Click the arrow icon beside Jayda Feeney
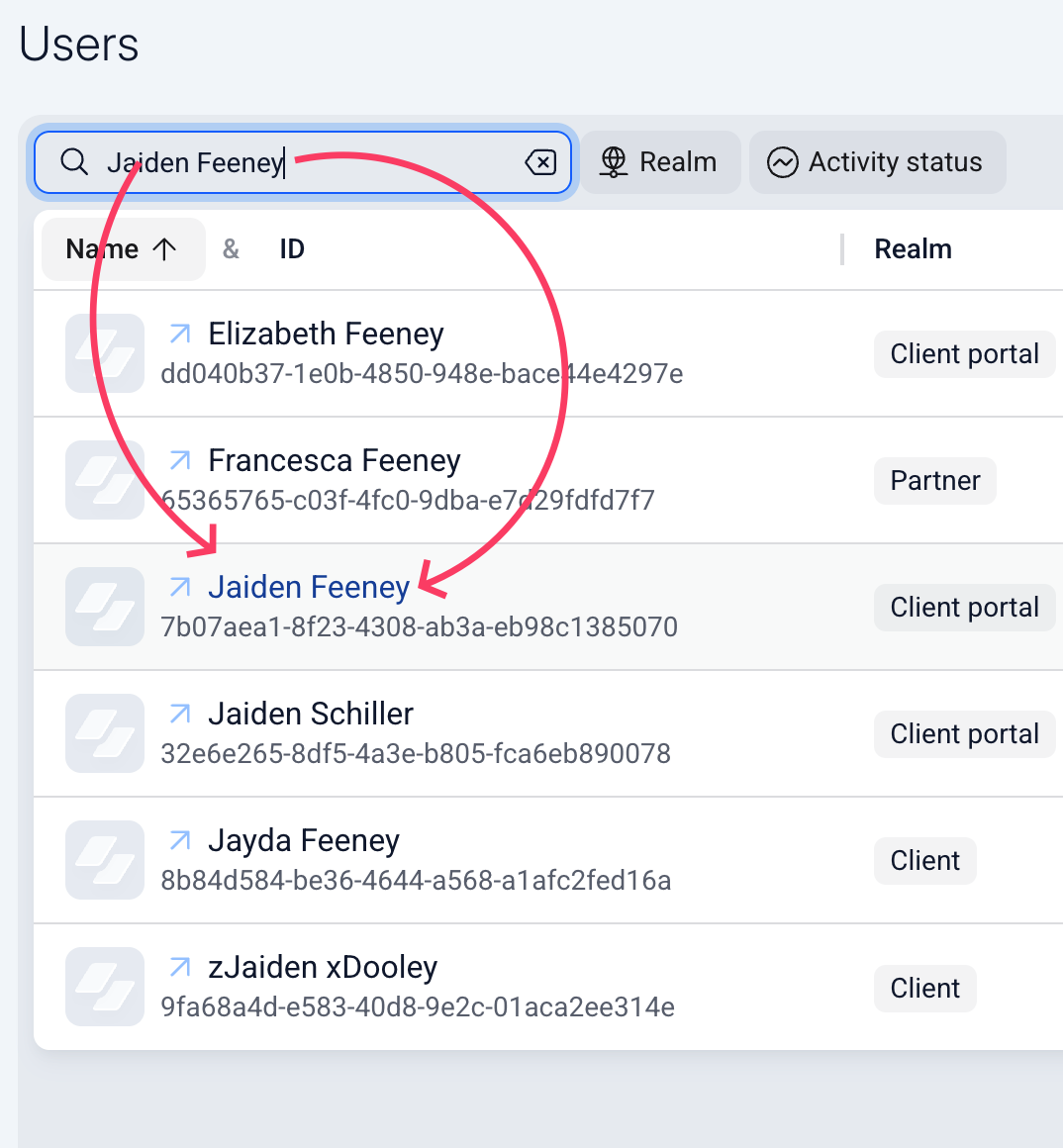The image size is (1063, 1148). point(180,840)
